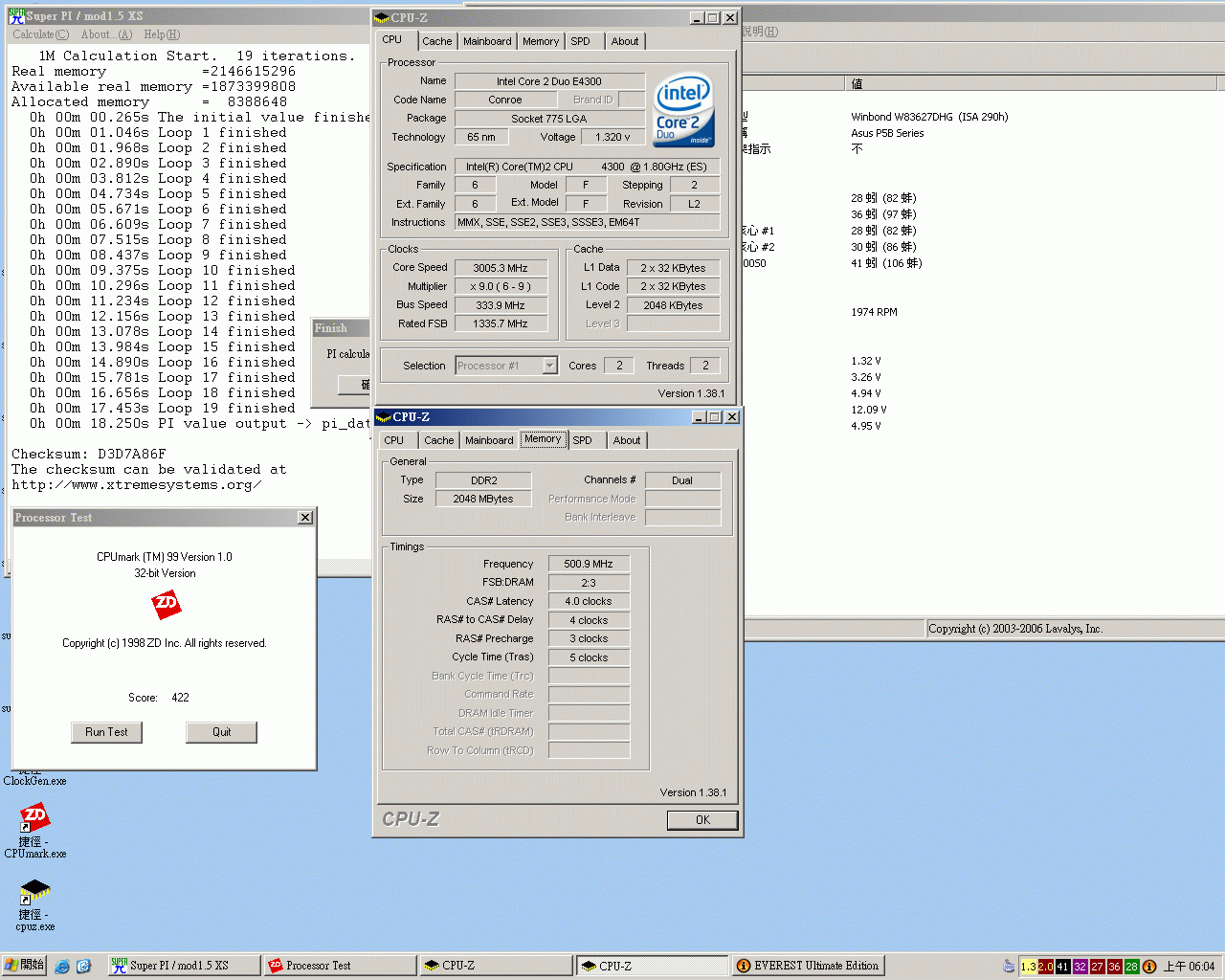Click the green 28 tray icon

coord(1131,967)
